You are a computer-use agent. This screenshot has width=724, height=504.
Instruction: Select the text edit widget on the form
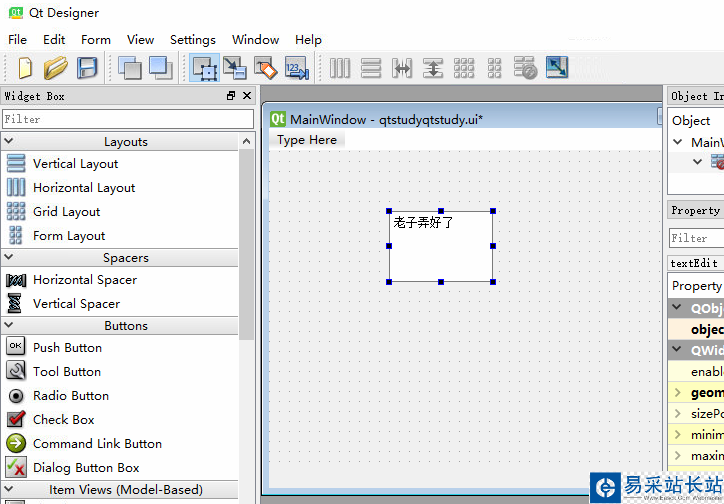(x=441, y=246)
